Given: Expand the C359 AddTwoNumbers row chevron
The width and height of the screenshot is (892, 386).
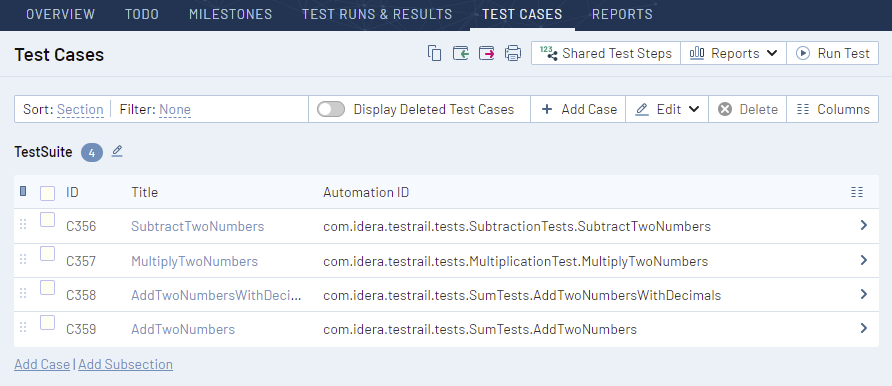Looking at the screenshot, I should click(864, 329).
